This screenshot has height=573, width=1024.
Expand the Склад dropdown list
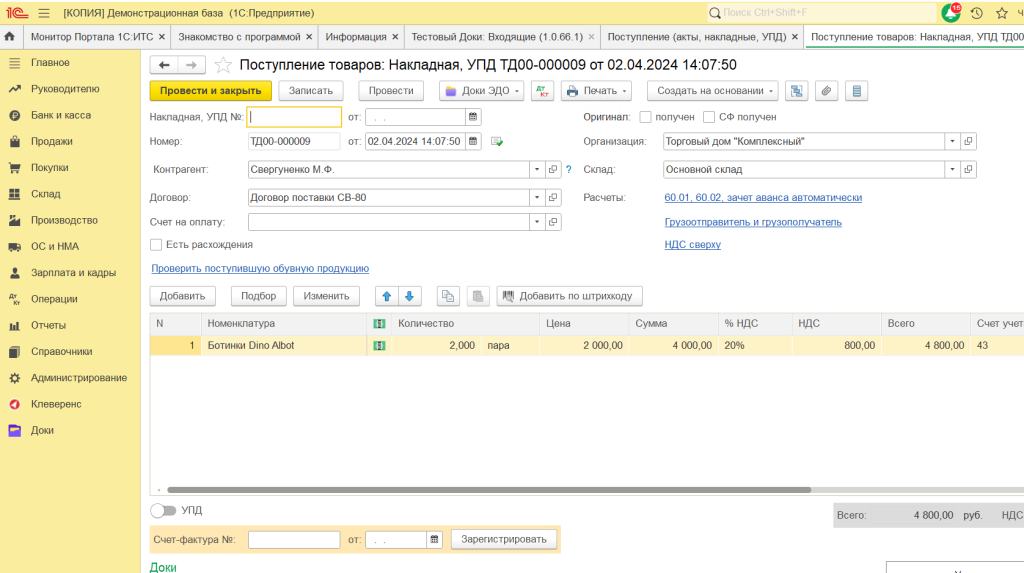(x=952, y=169)
